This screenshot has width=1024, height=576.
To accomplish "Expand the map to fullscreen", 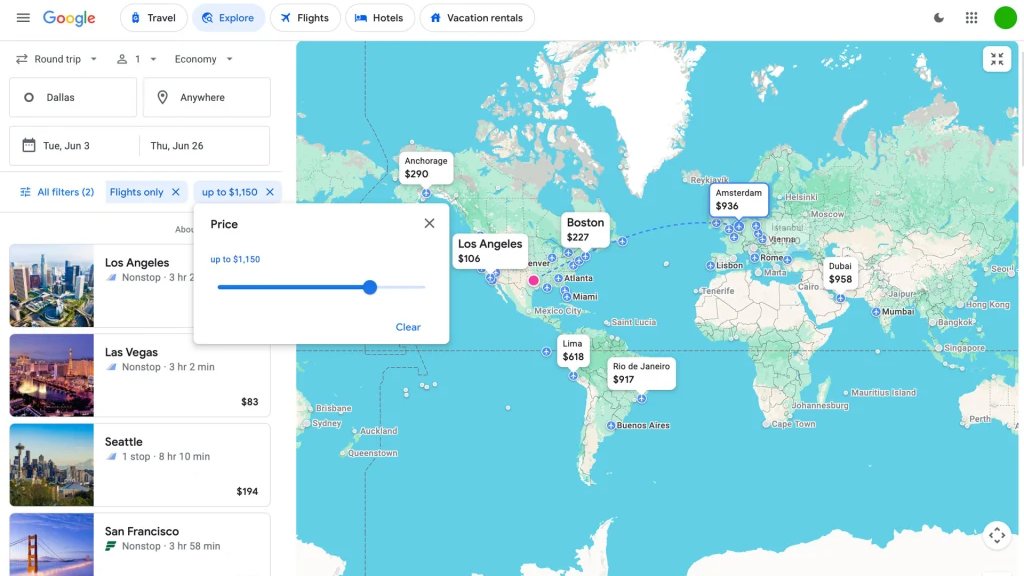I will pyautogui.click(x=996, y=58).
